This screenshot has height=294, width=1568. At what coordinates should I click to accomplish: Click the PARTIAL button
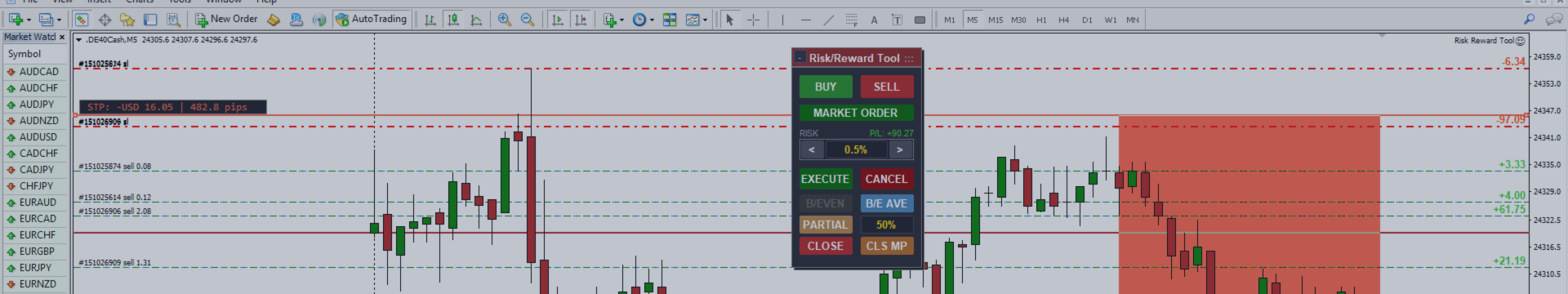click(826, 225)
